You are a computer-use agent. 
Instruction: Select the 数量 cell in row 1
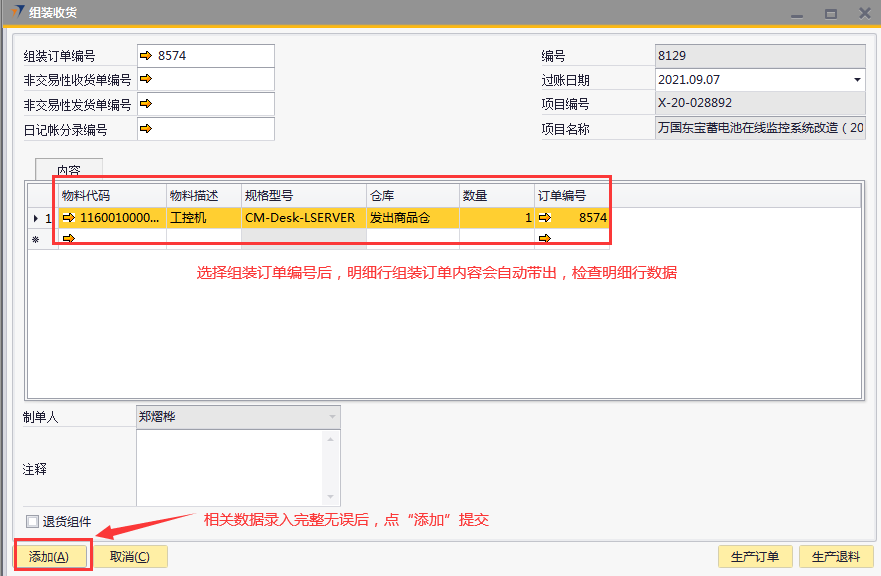point(497,217)
